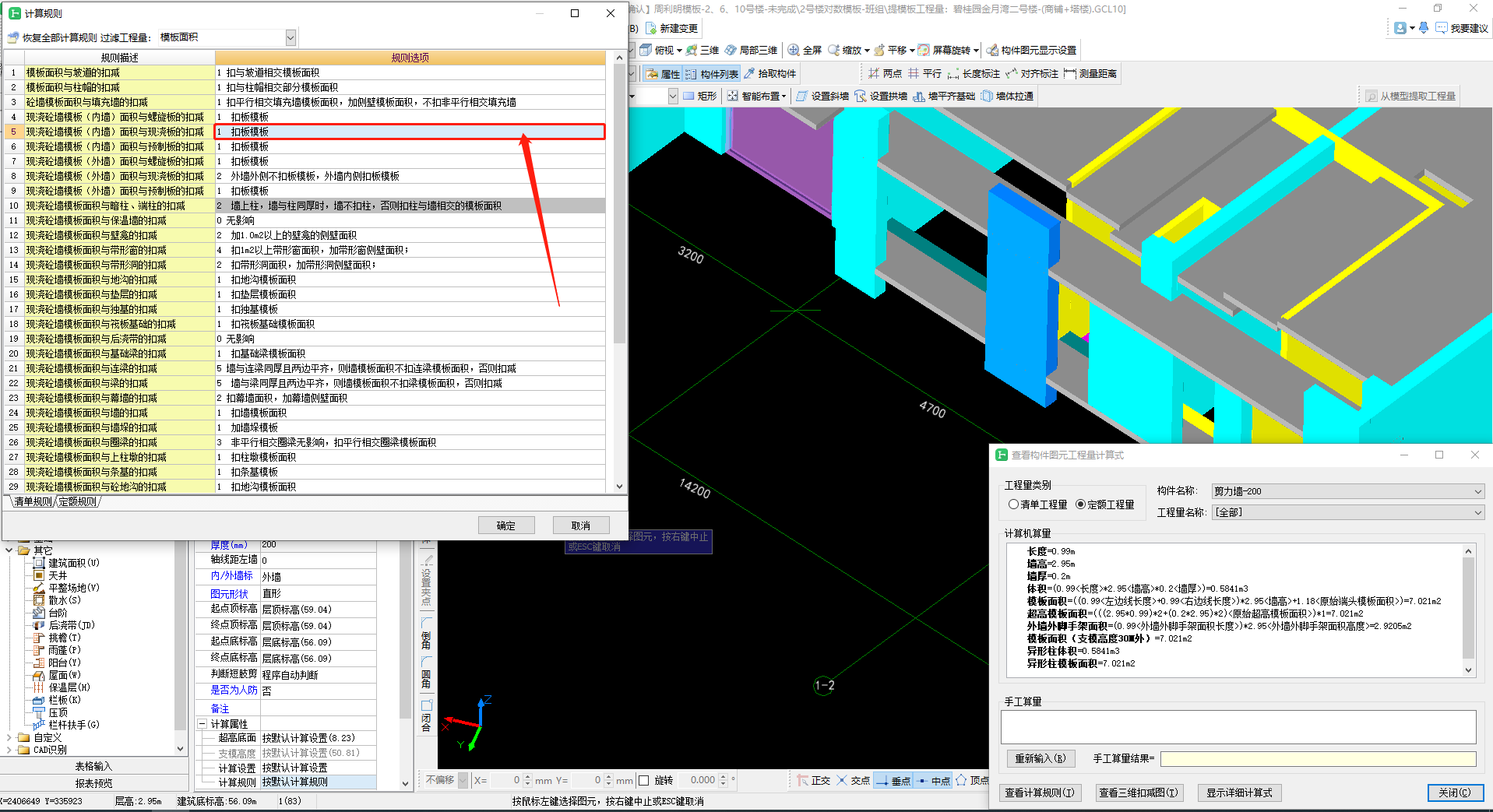Viewport: 1493px width, 812px height.
Task: Check the 旋转 rotation checkbox
Action: click(643, 780)
